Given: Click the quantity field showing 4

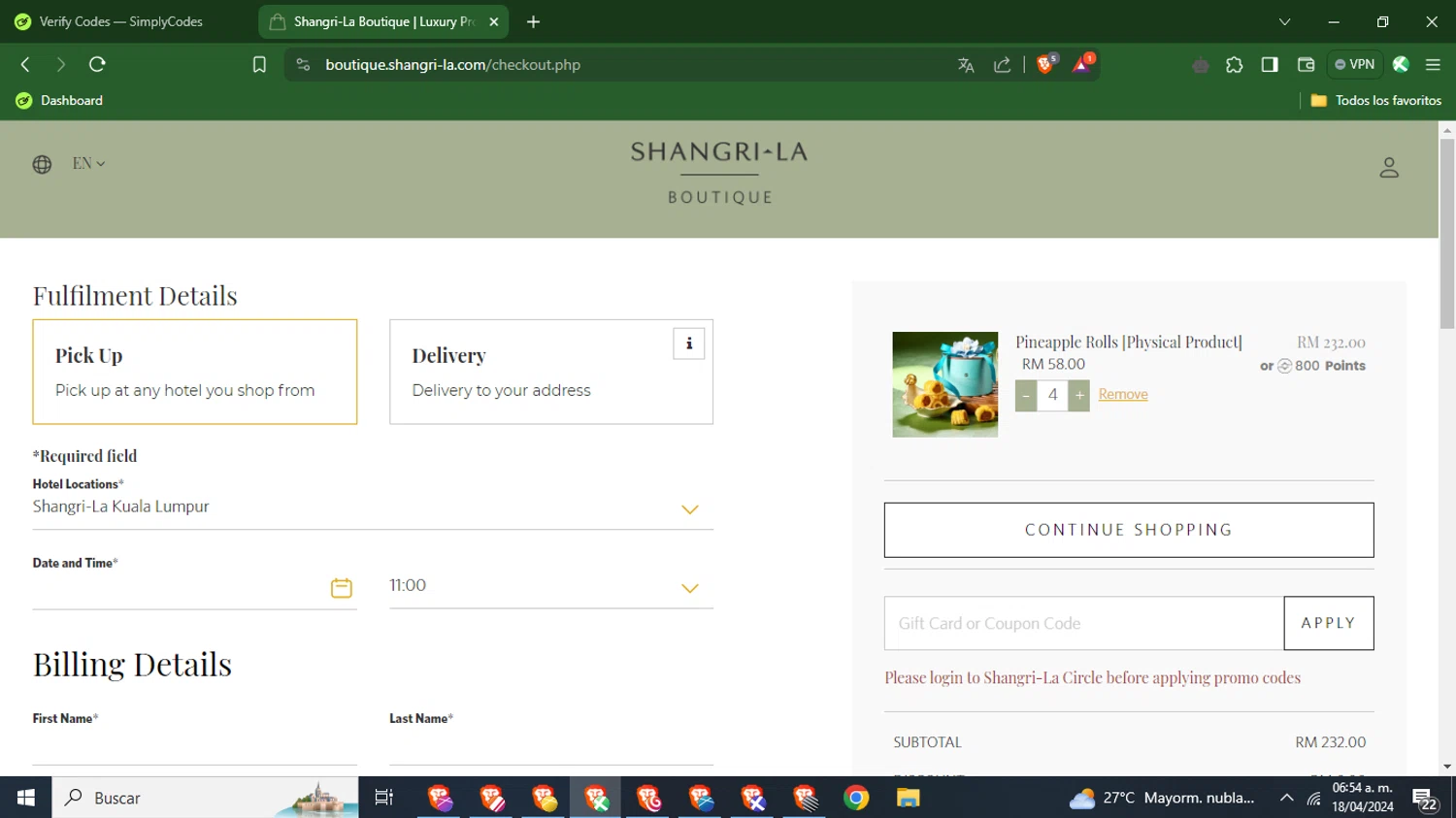Looking at the screenshot, I should point(1052,396).
